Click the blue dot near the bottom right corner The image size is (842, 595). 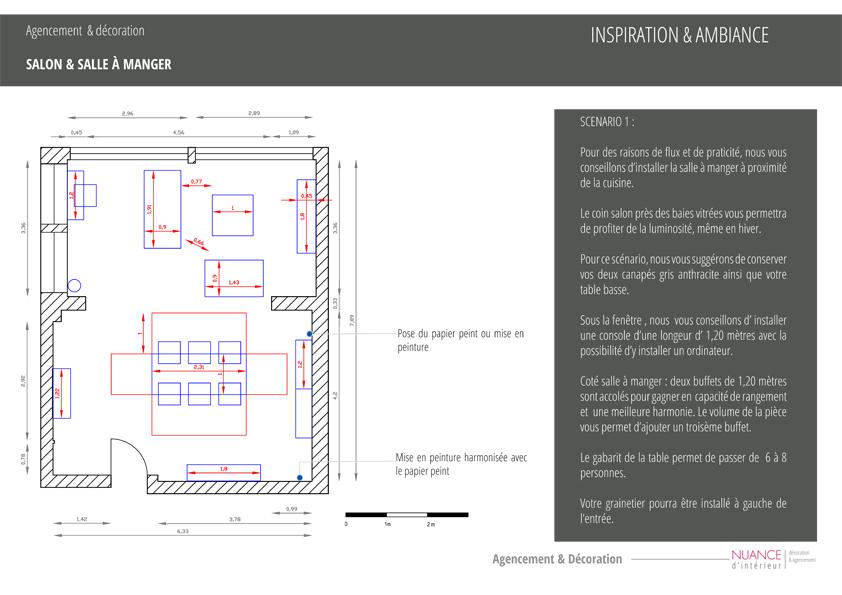pyautogui.click(x=299, y=478)
